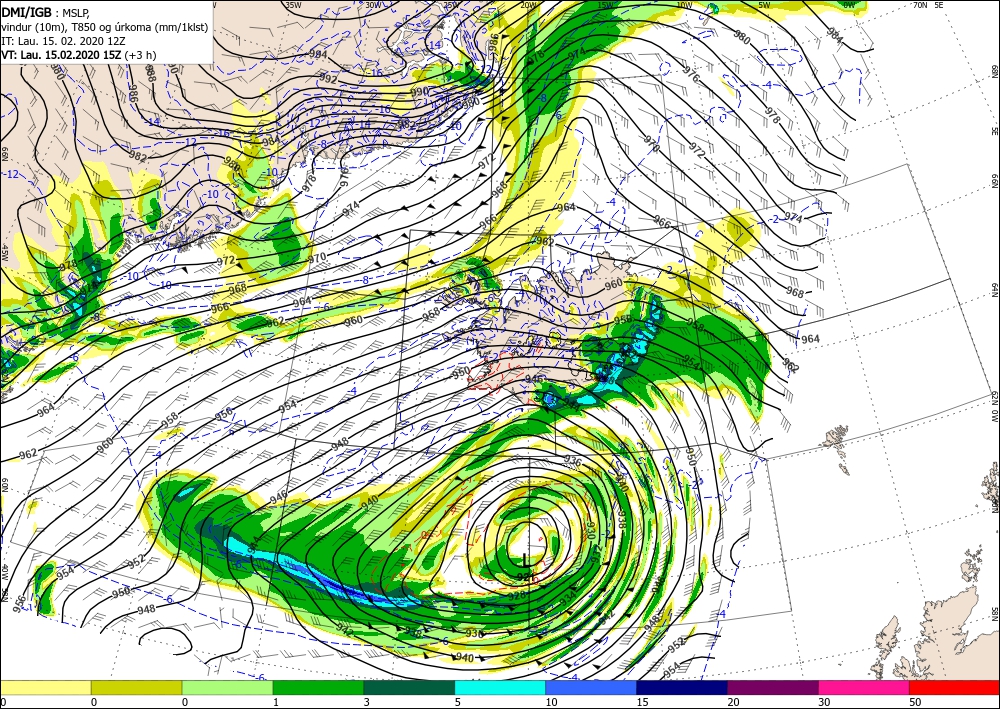
Task: Choose the purple legend swatch
Action: pos(773,687)
